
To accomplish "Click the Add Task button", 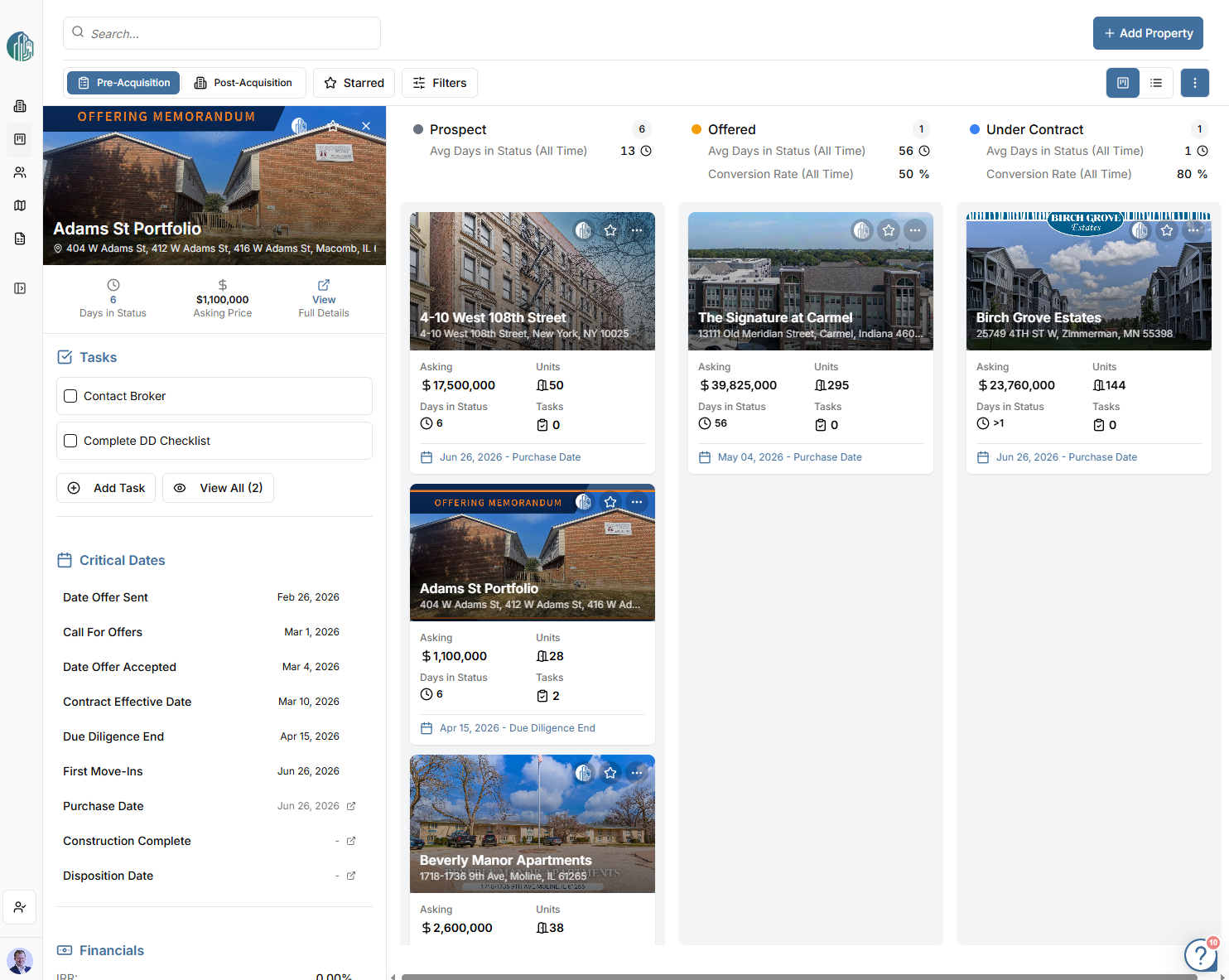I will pos(106,488).
